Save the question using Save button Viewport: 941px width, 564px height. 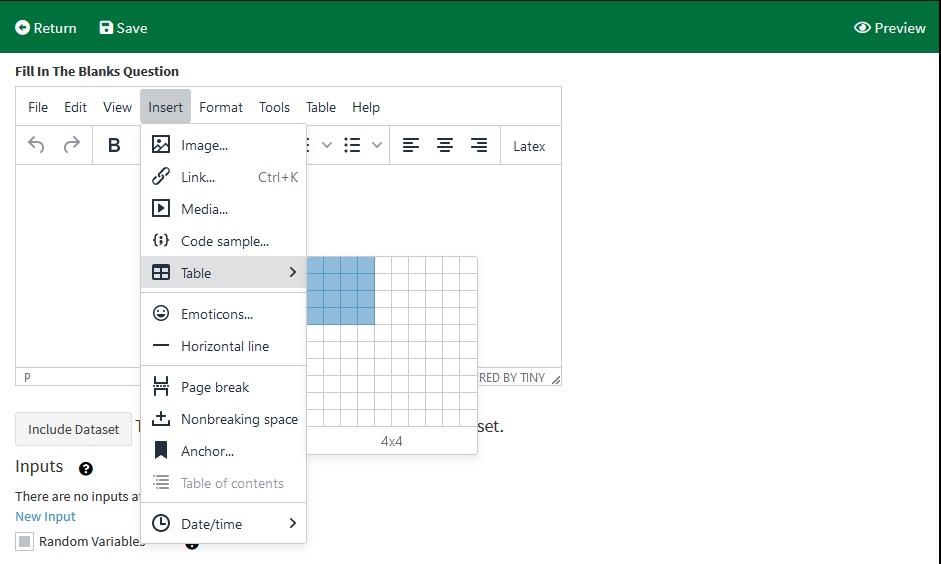point(123,28)
